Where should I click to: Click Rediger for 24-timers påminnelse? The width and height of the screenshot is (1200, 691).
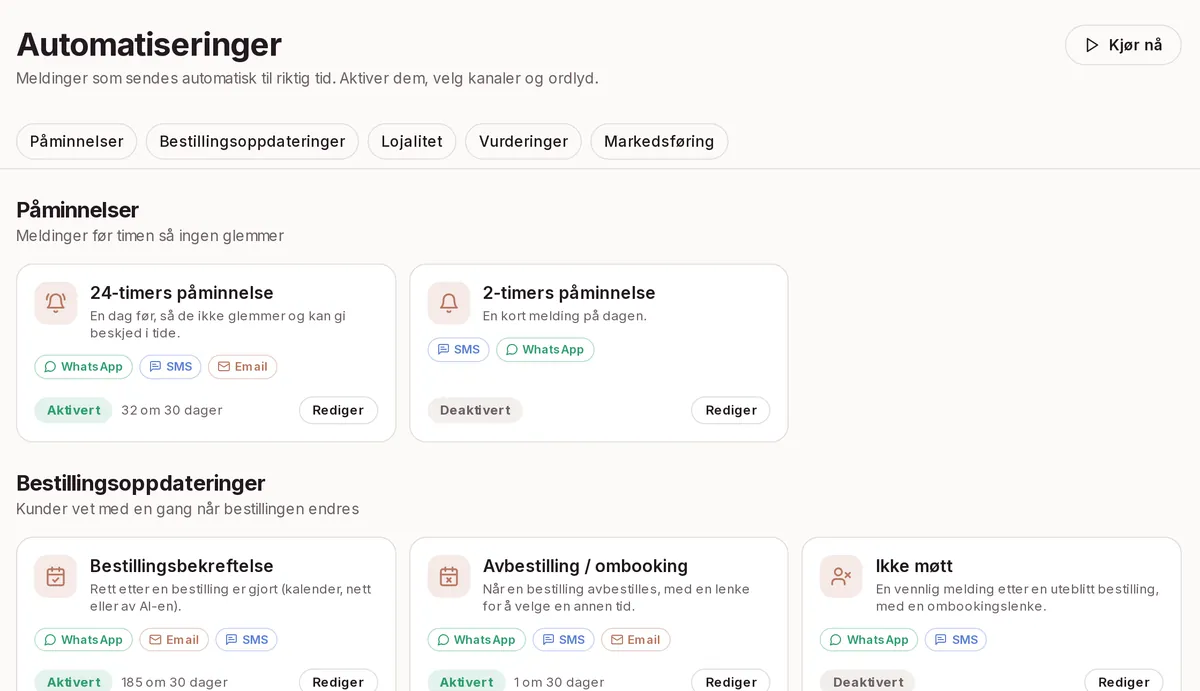[338, 410]
